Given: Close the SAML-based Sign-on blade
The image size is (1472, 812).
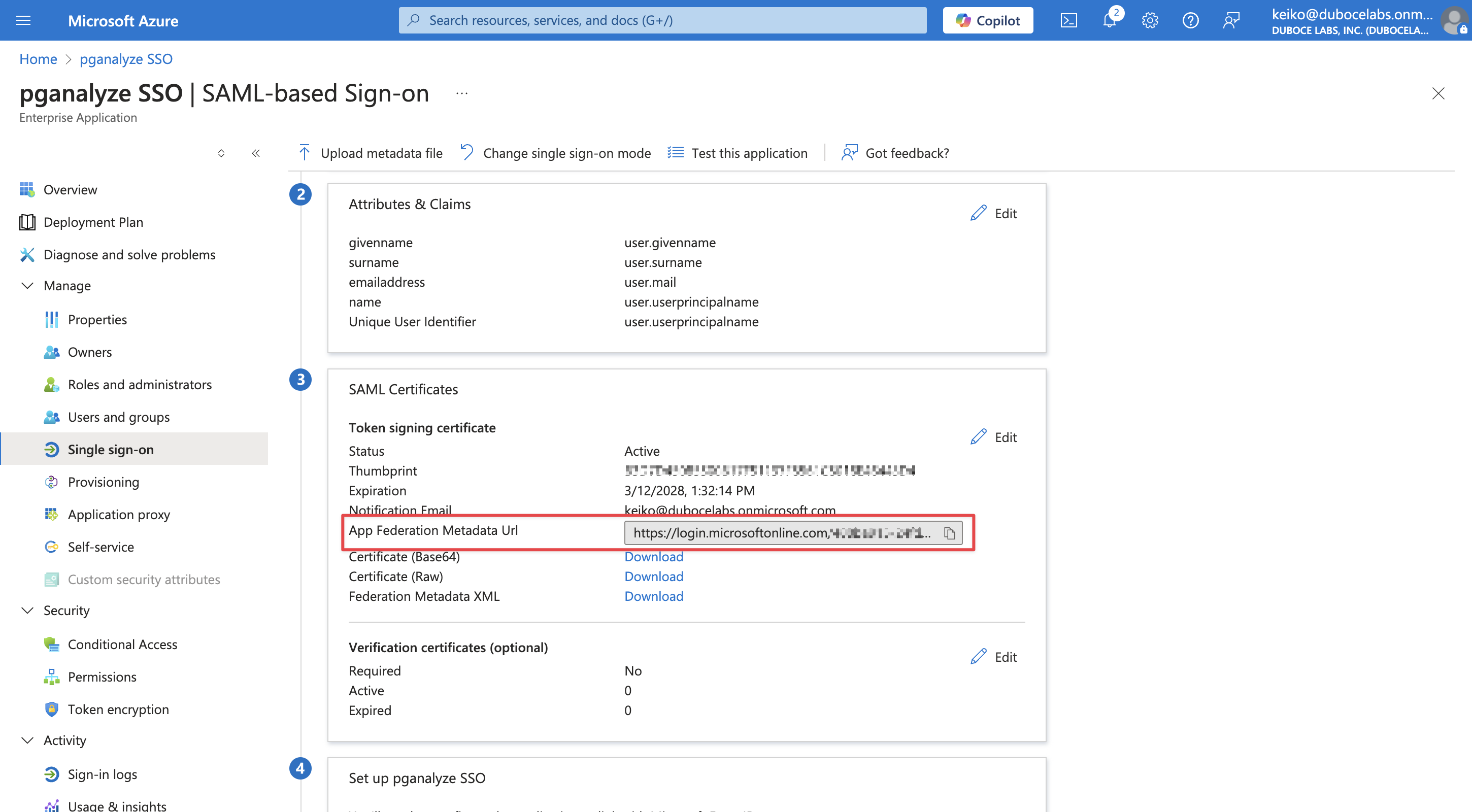Looking at the screenshot, I should (1437, 93).
